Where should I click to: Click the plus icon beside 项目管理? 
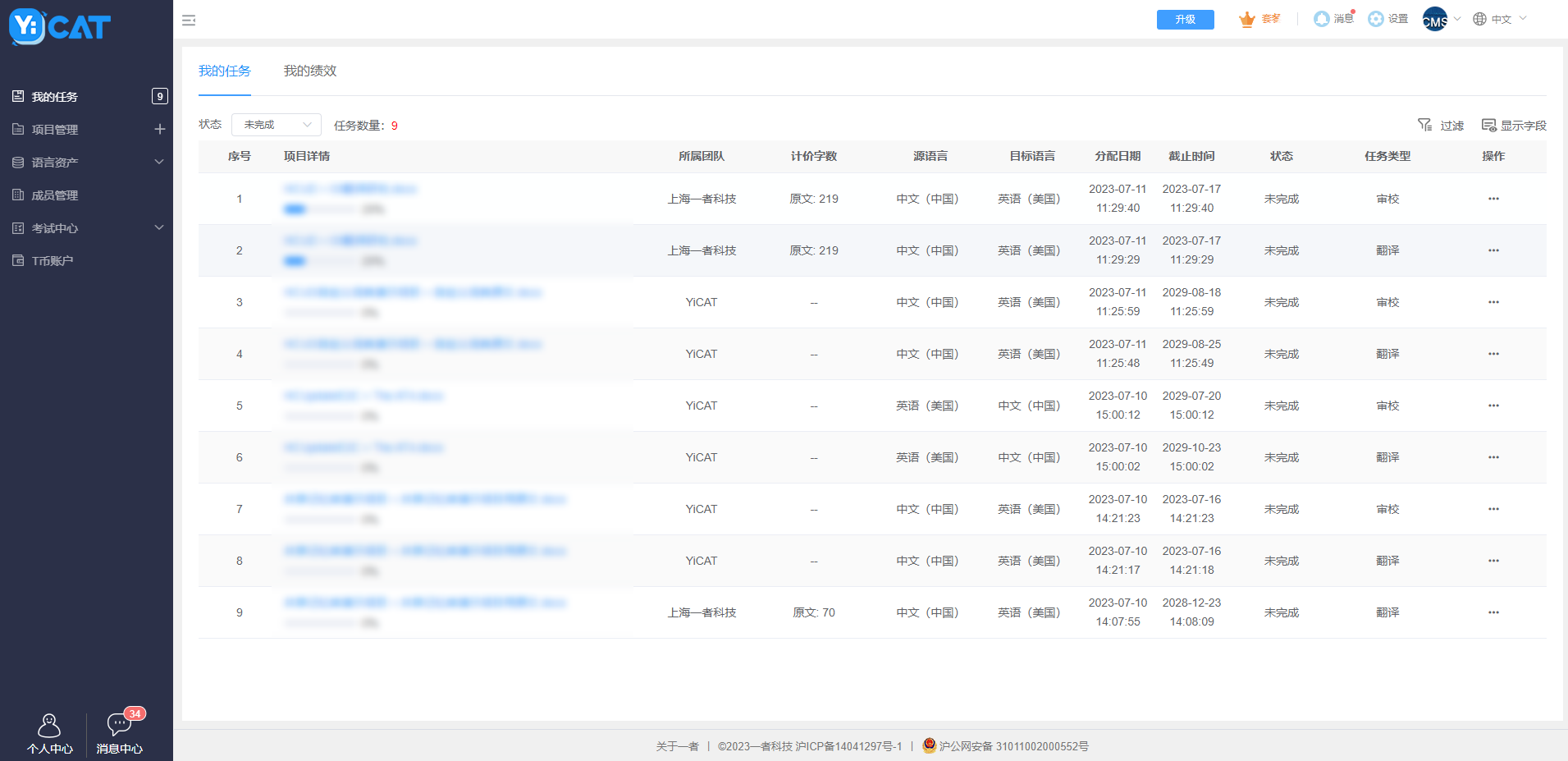coord(160,129)
